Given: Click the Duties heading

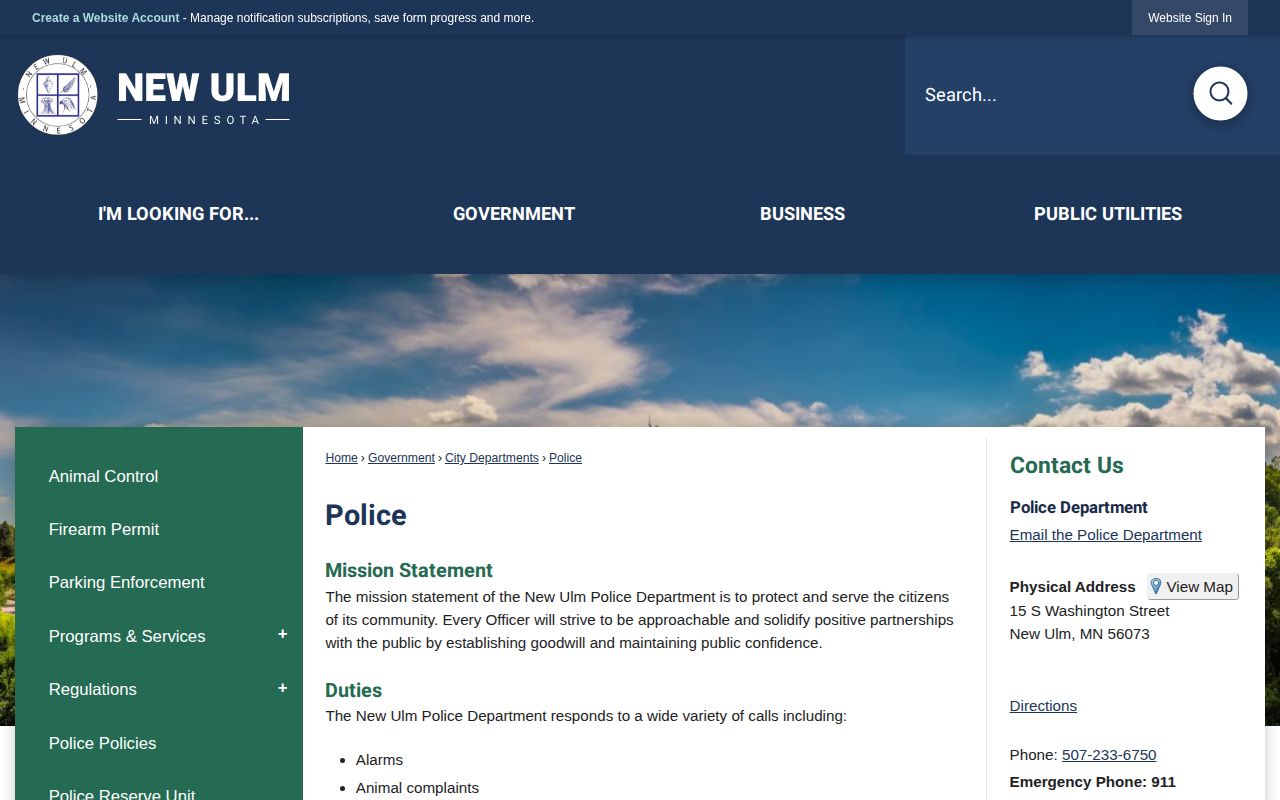Looking at the screenshot, I should (x=354, y=690).
